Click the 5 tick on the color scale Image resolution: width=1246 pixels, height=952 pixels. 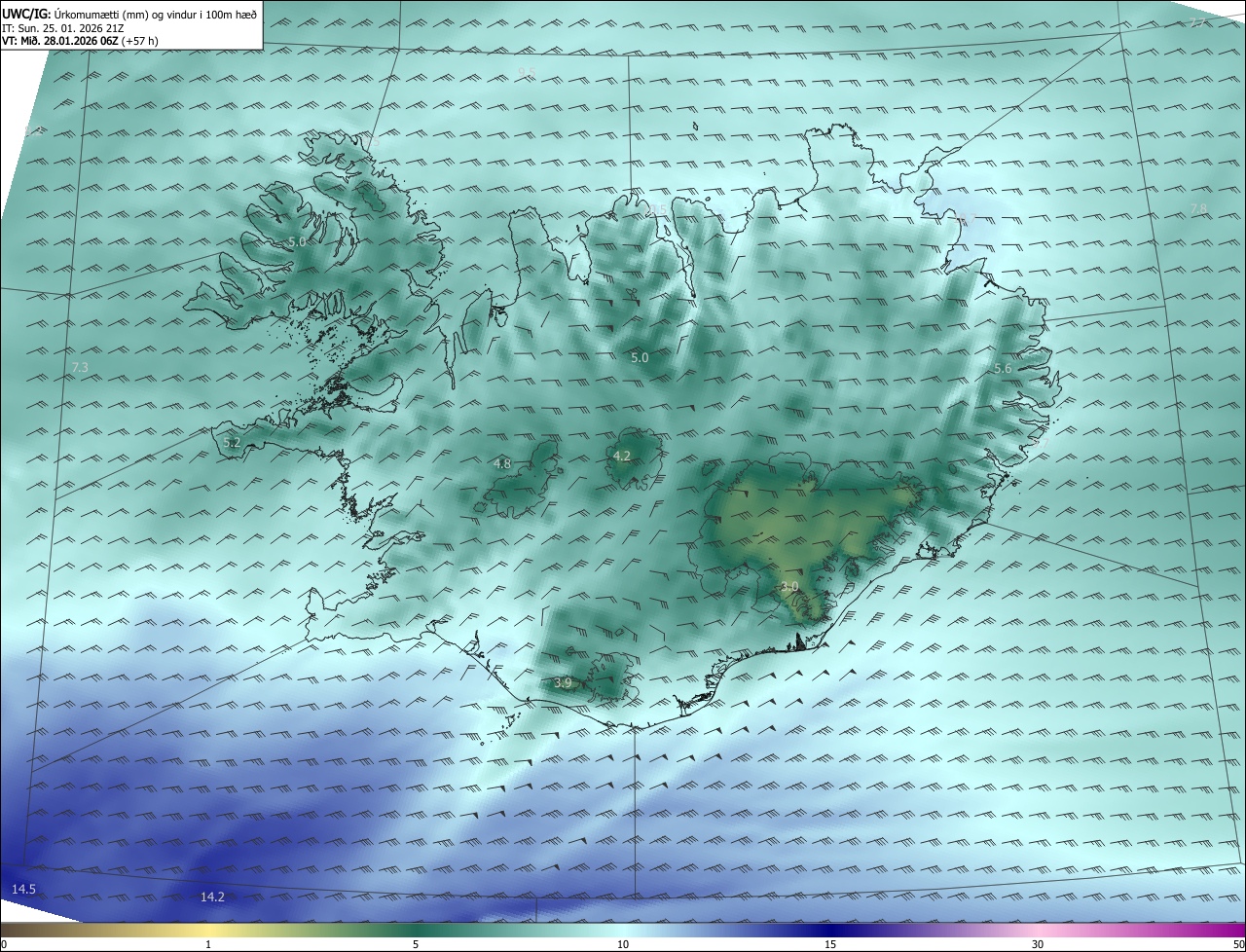[416, 944]
